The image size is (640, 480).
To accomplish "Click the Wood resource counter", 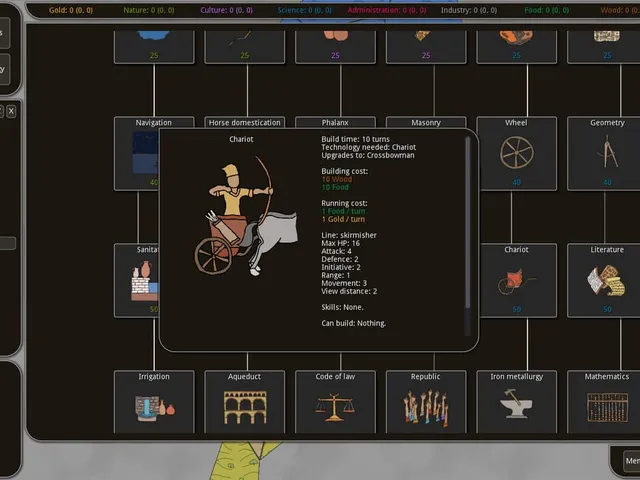I will click(x=620, y=10).
